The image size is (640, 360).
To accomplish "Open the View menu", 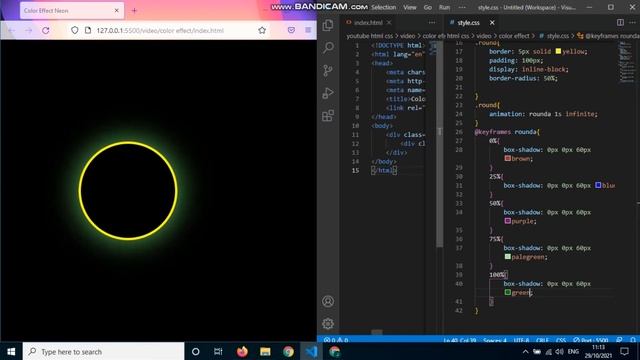I will click(410, 7).
